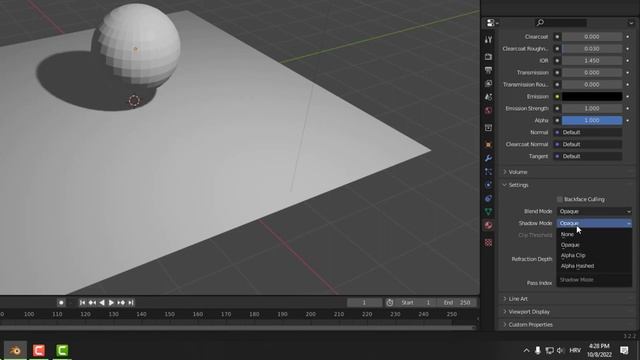The image size is (640, 360).
Task: Click the properties search field
Action: 561,23
